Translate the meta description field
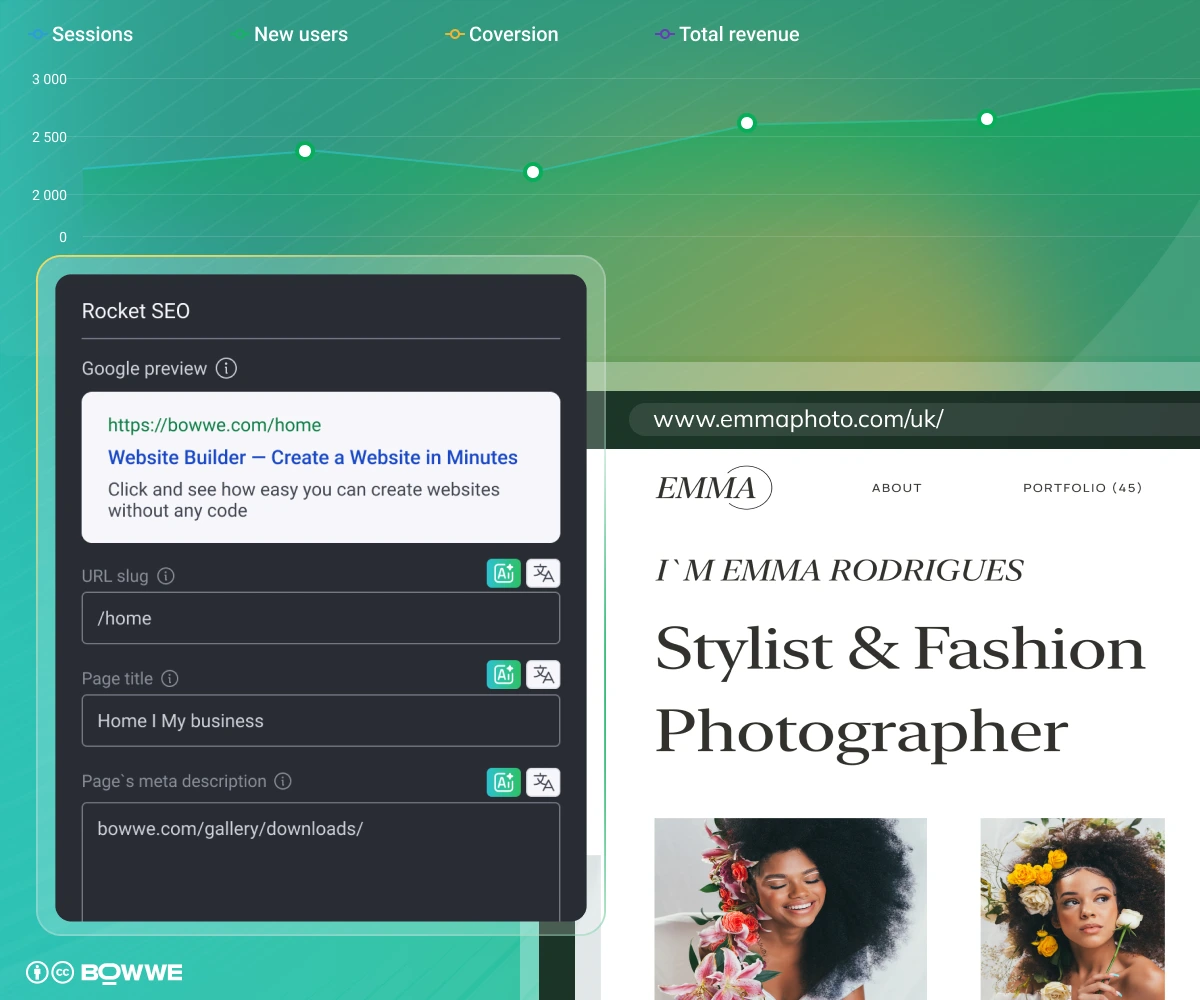This screenshot has width=1200, height=1000. coord(543,782)
